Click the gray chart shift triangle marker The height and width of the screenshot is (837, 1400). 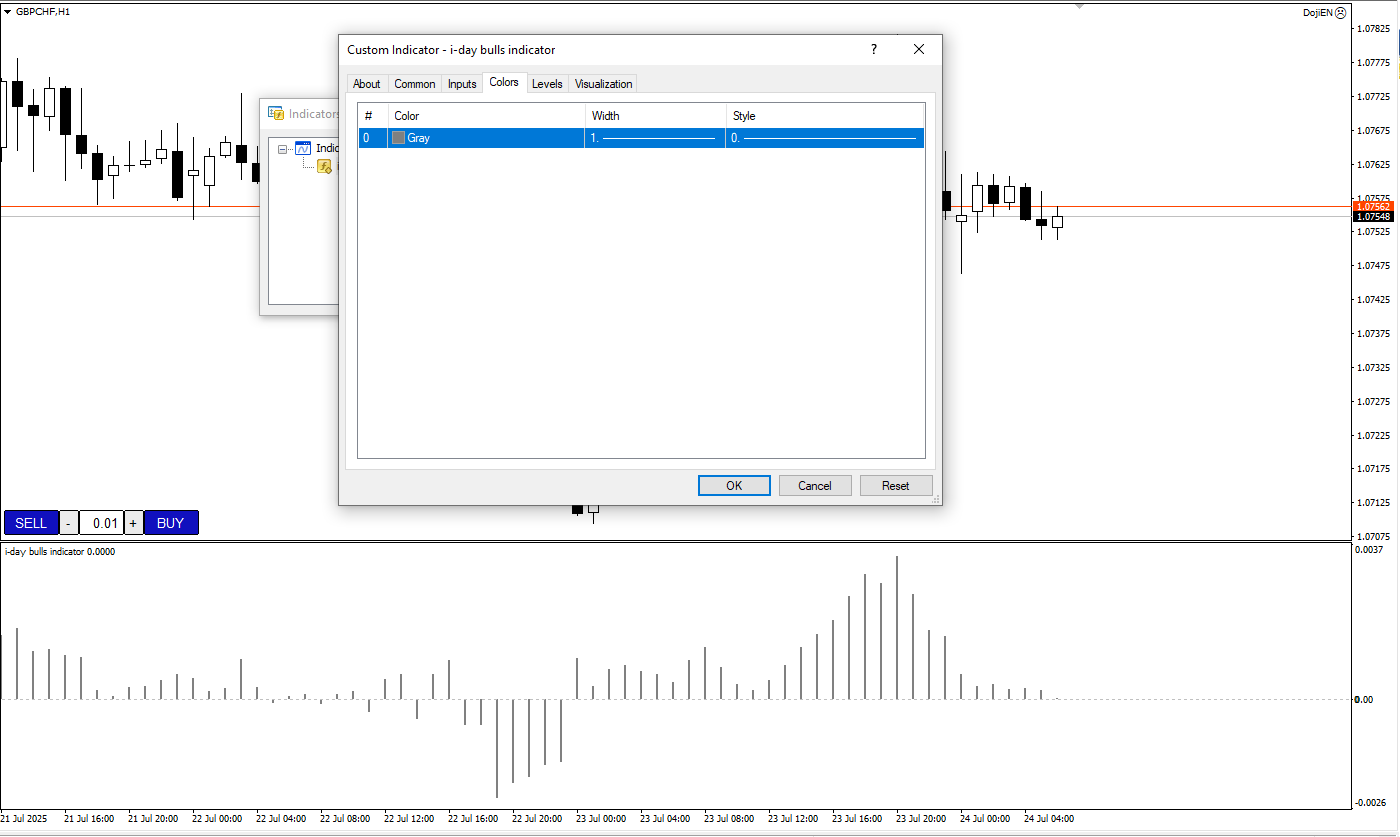(1079, 5)
